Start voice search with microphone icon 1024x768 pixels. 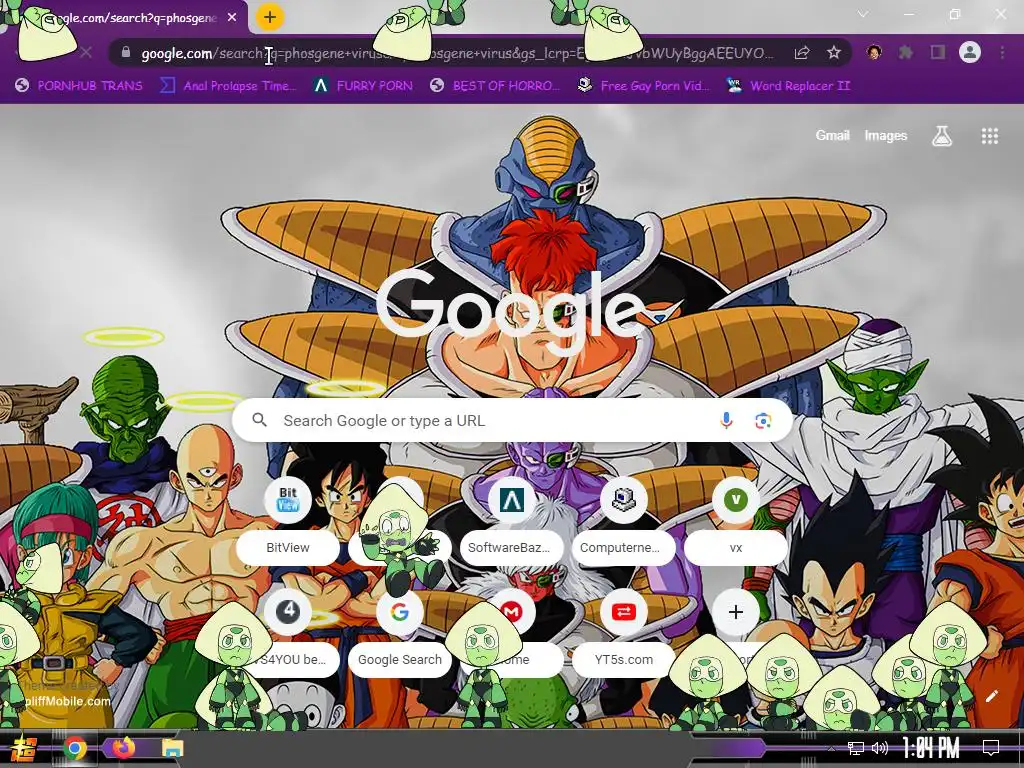coord(726,421)
